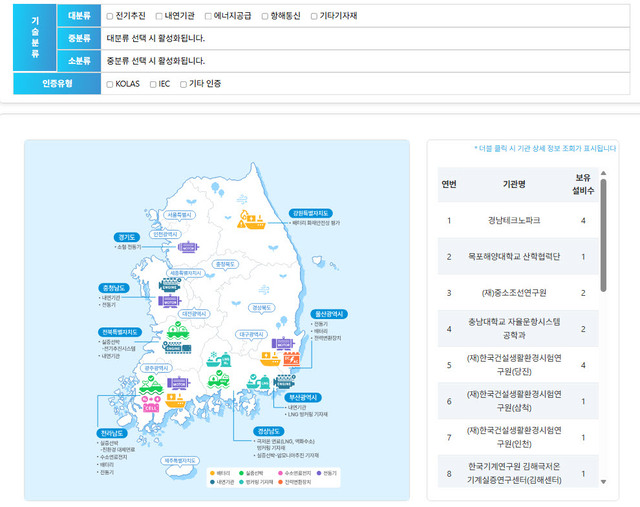640x507 pixels.
Task: Click the pink CELL icon in 전라남도
Action: pos(152,404)
